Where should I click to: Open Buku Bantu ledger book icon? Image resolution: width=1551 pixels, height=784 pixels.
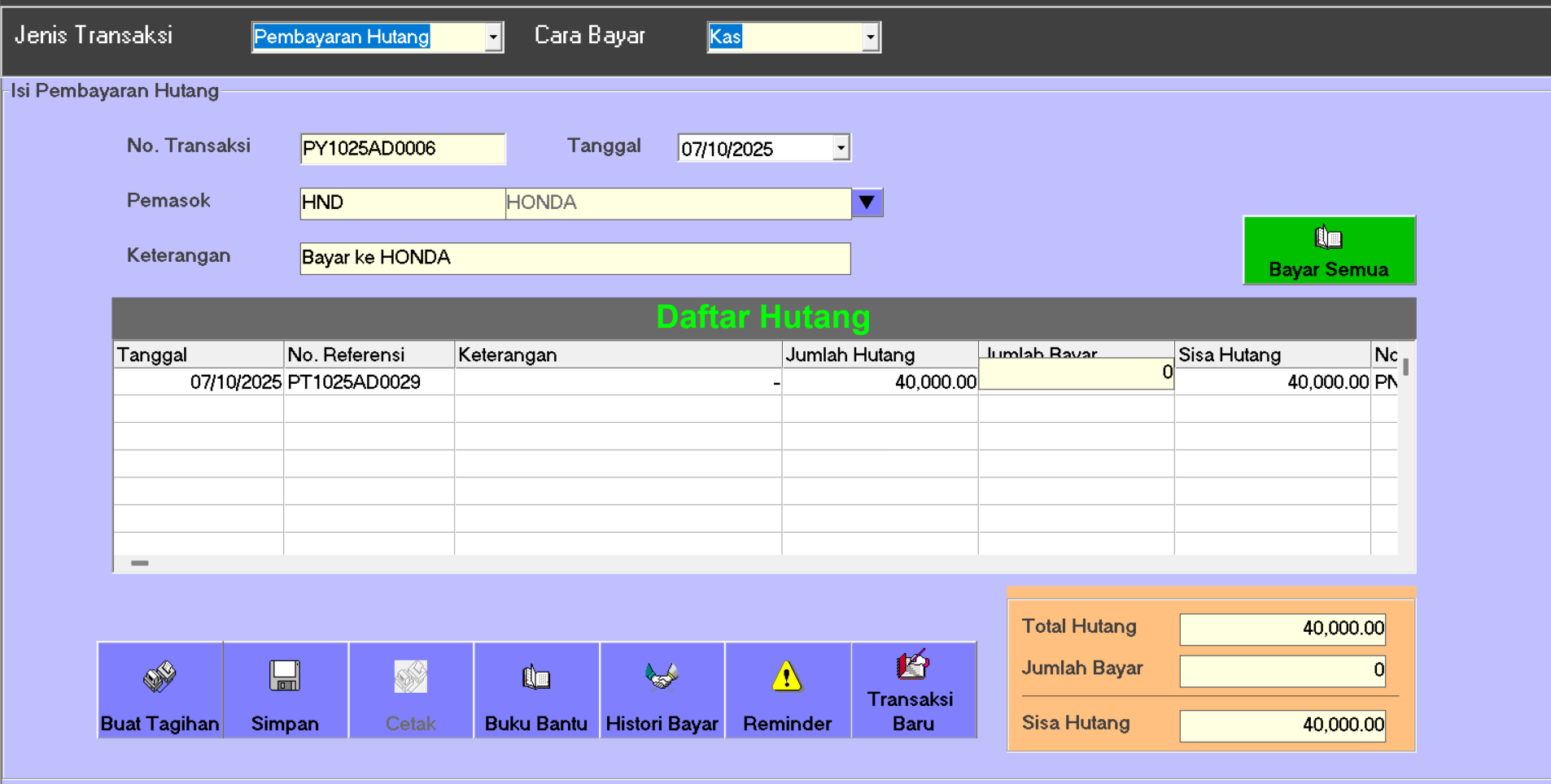[535, 677]
